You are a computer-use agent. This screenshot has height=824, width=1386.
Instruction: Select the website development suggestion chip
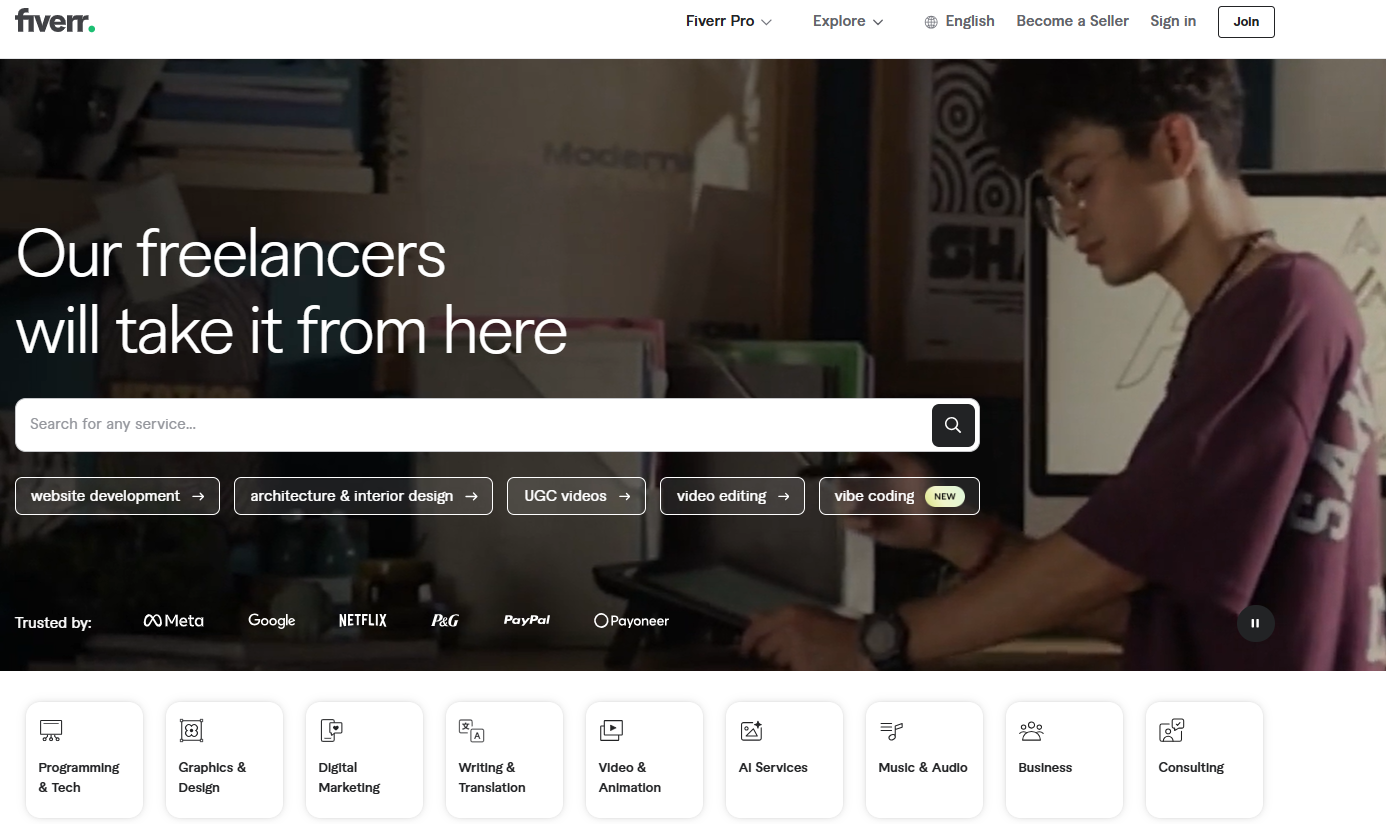click(117, 496)
